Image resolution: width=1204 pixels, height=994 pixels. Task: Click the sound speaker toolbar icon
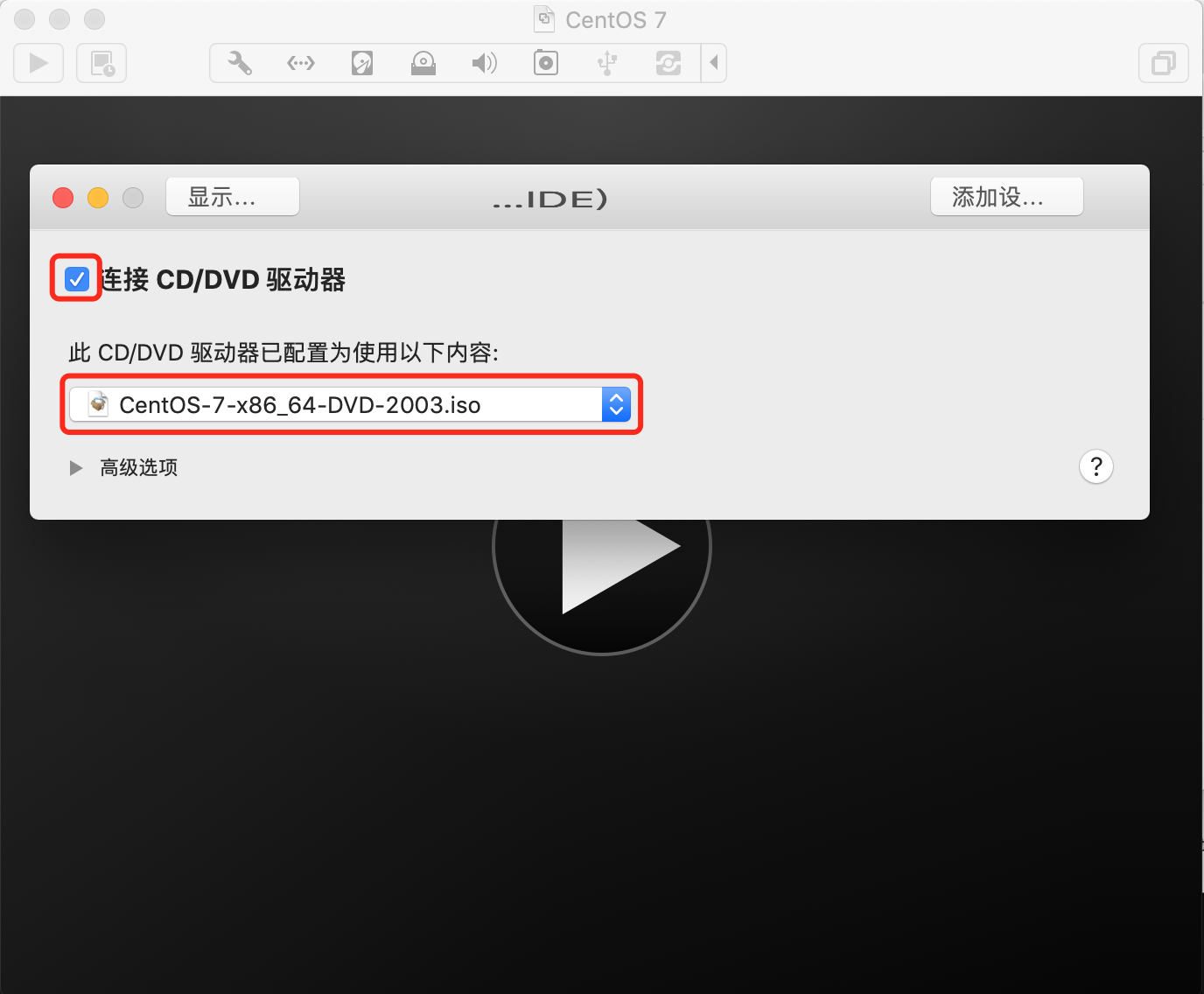484,63
